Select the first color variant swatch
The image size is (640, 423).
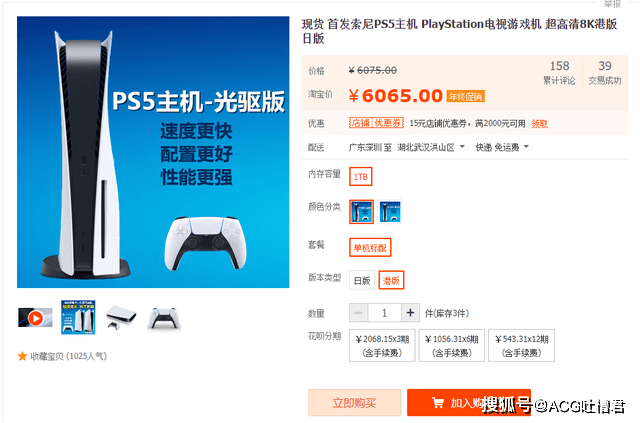click(x=361, y=212)
